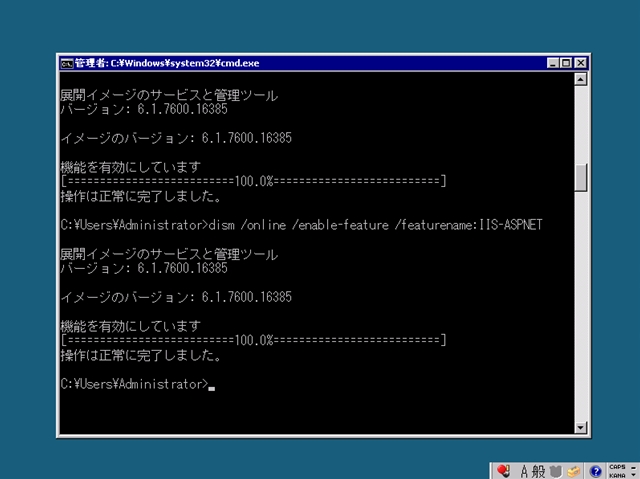Open the cmd.exe system menu icon
The width and height of the screenshot is (640, 479).
pos(67,64)
